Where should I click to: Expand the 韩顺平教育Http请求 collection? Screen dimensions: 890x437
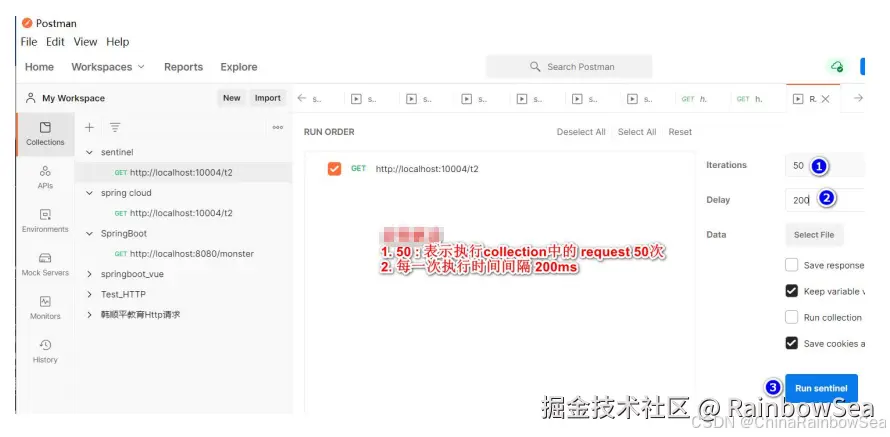89,314
